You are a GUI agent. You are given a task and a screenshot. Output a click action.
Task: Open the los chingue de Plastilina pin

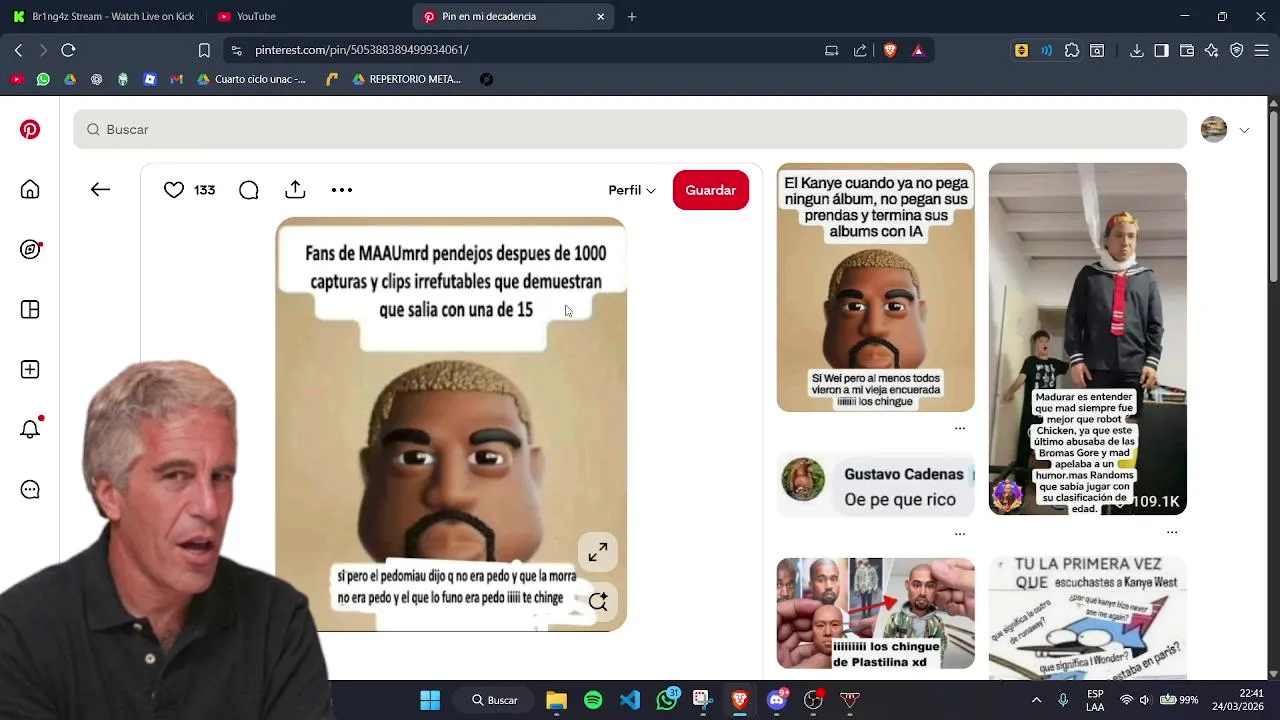(x=876, y=614)
